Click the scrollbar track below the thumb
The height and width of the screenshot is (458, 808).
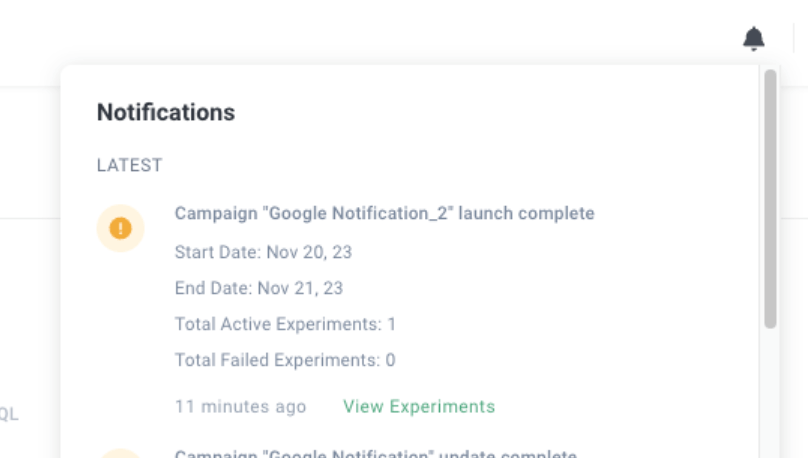[770, 393]
